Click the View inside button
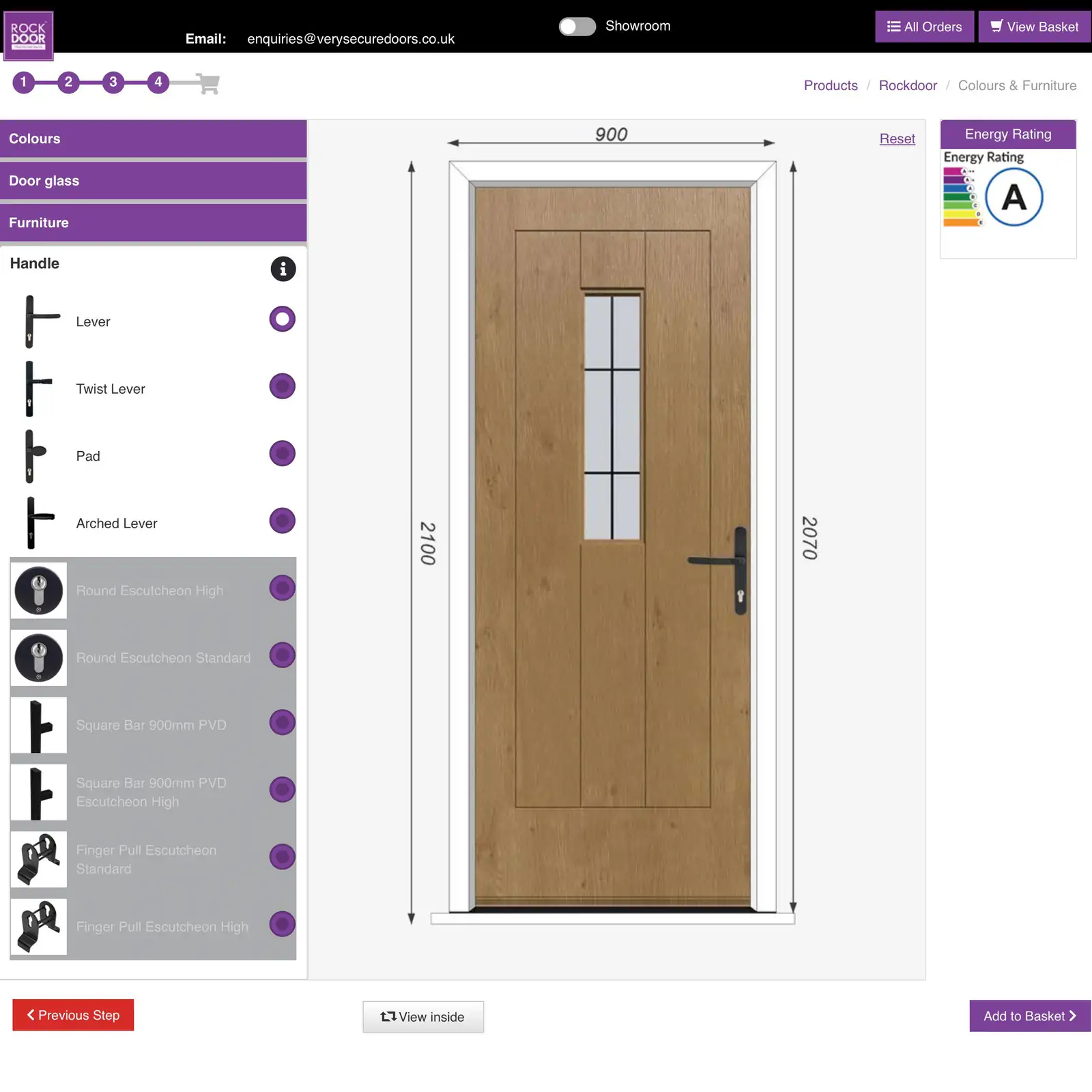 [x=423, y=1017]
